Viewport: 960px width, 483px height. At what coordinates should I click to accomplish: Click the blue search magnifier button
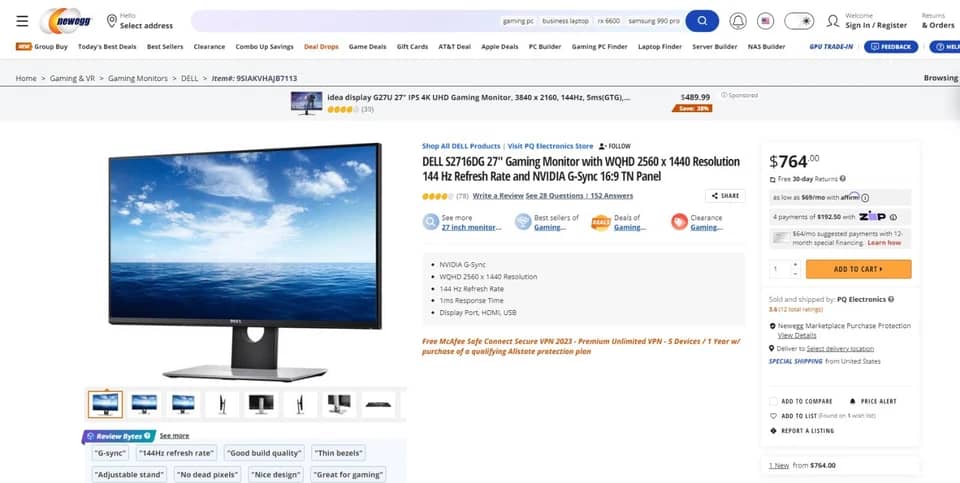point(702,21)
